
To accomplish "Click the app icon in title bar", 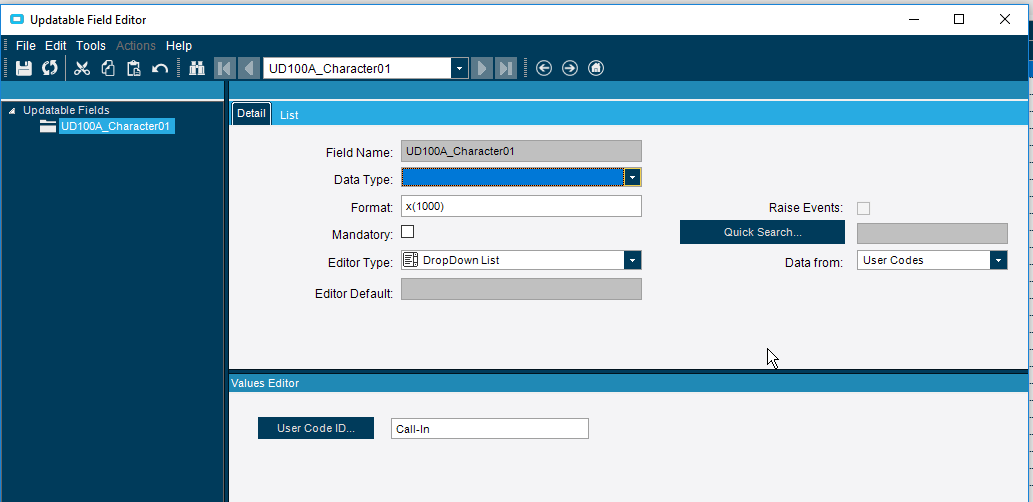I will click(17, 19).
